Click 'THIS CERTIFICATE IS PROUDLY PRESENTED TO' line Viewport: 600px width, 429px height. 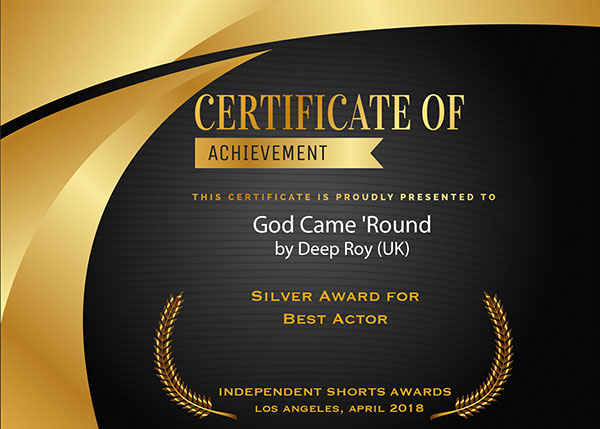344,197
